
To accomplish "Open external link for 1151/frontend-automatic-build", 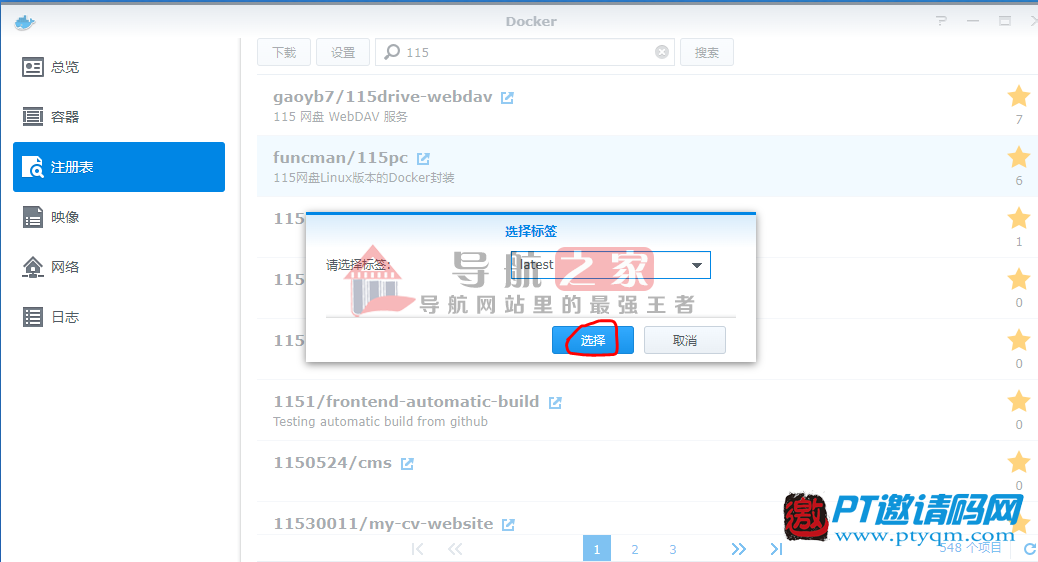I will (x=555, y=402).
